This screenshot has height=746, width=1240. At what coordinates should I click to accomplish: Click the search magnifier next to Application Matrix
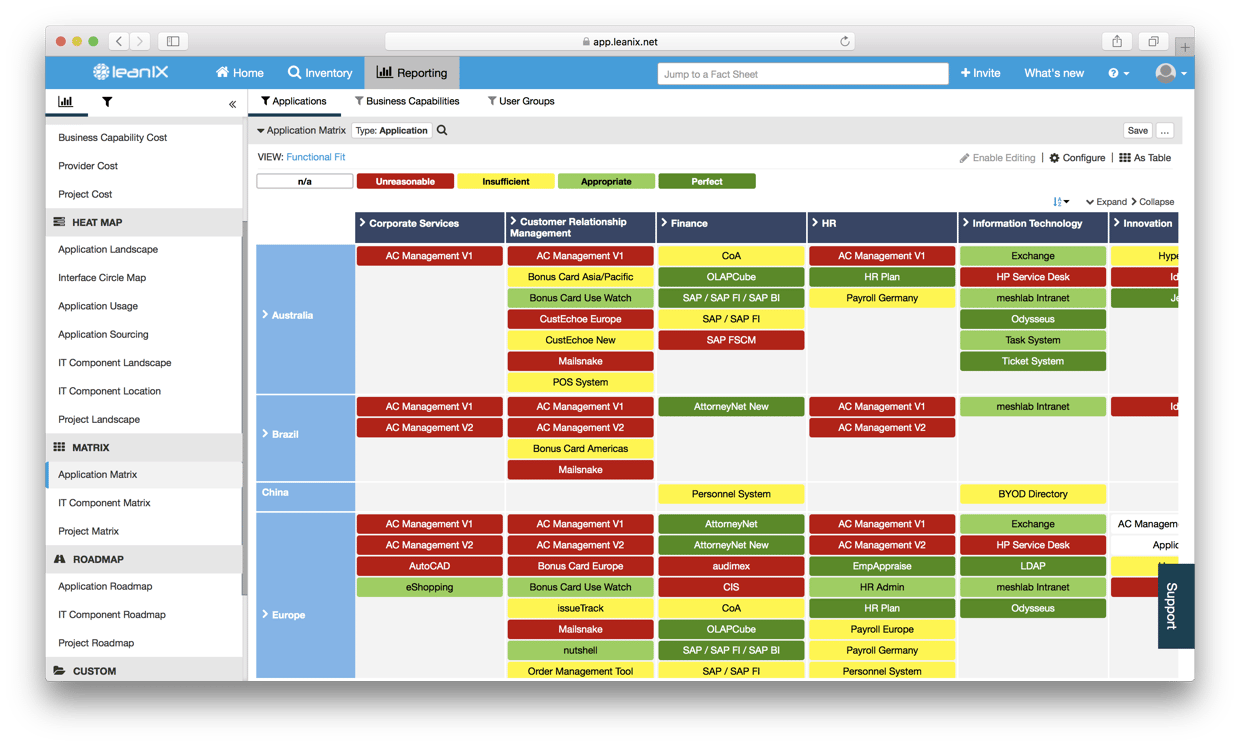click(441, 130)
